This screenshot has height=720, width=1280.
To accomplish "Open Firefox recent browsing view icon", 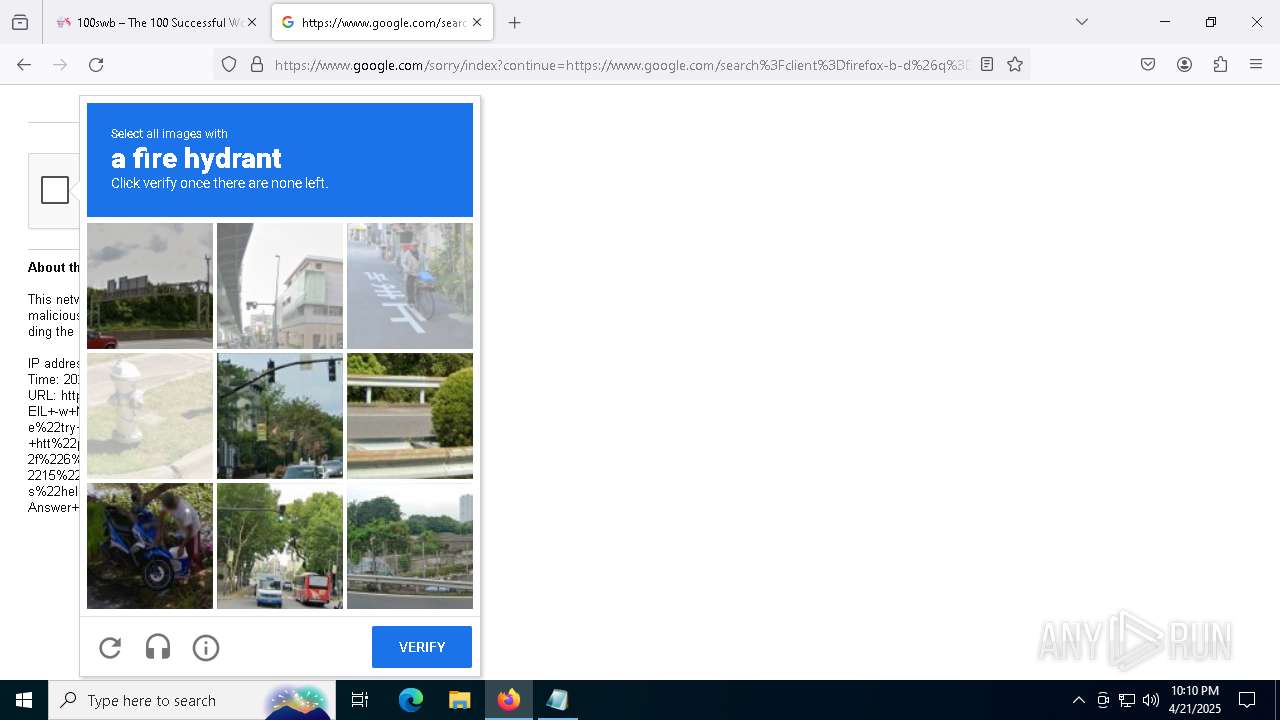I will click(20, 22).
